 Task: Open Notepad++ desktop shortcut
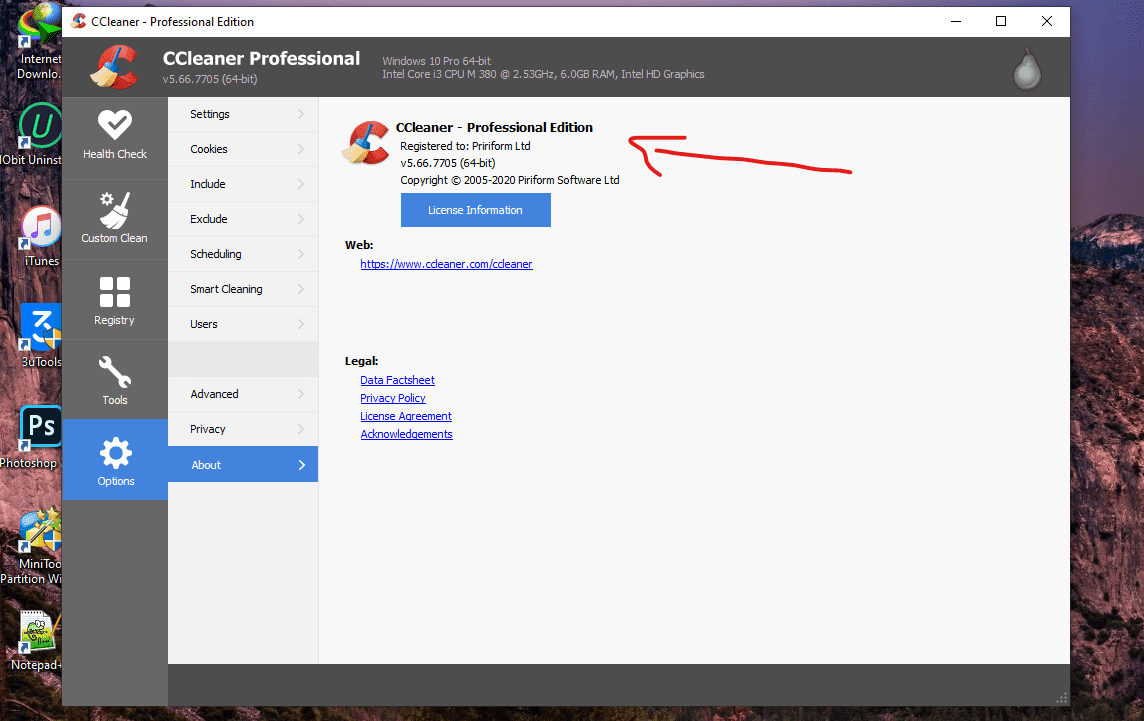click(38, 641)
